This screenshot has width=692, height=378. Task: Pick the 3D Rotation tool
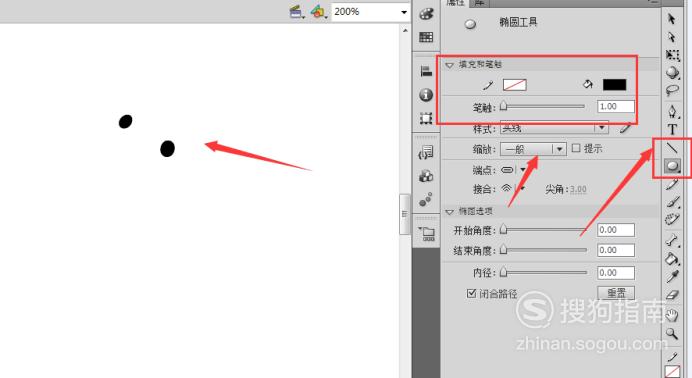pyautogui.click(x=672, y=72)
